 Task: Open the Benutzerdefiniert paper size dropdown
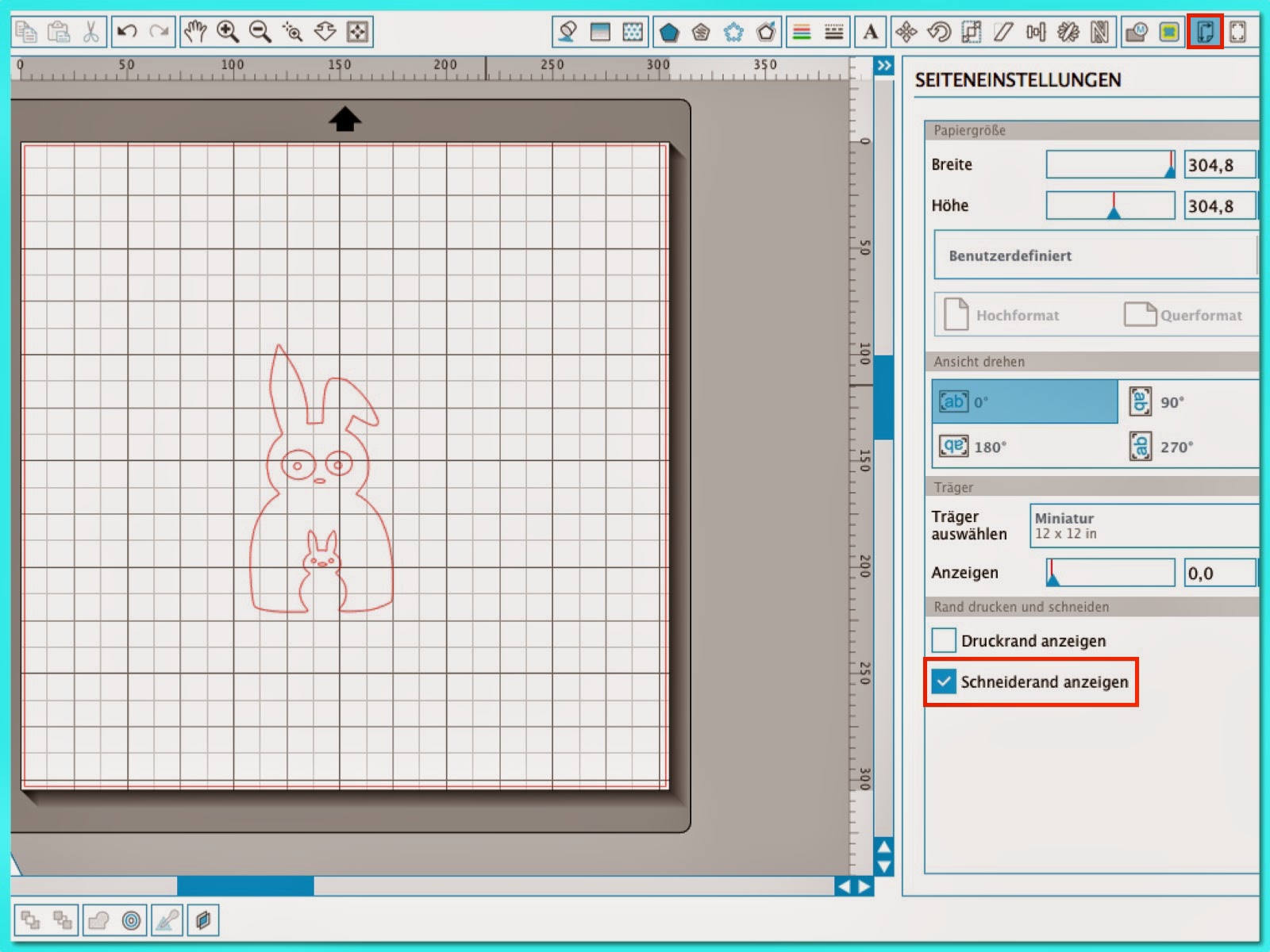pyautogui.click(x=1096, y=255)
